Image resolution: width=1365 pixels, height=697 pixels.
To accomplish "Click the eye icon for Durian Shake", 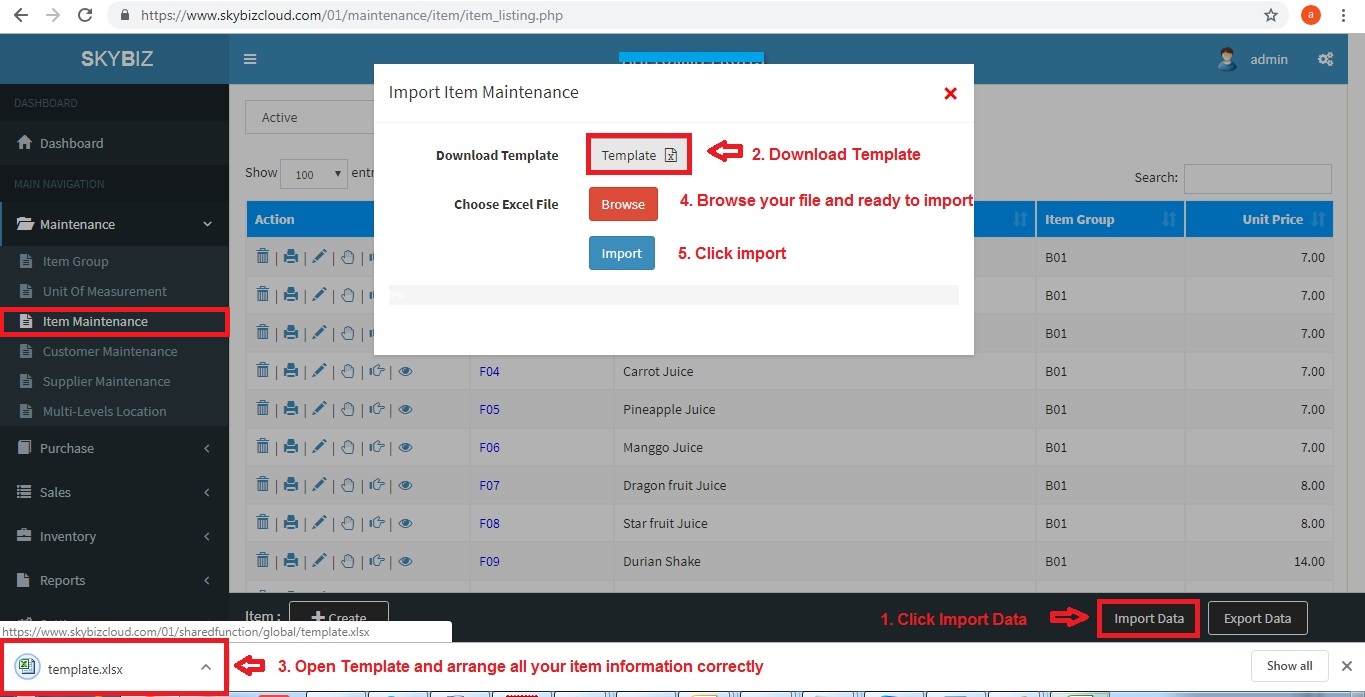I will pyautogui.click(x=406, y=561).
